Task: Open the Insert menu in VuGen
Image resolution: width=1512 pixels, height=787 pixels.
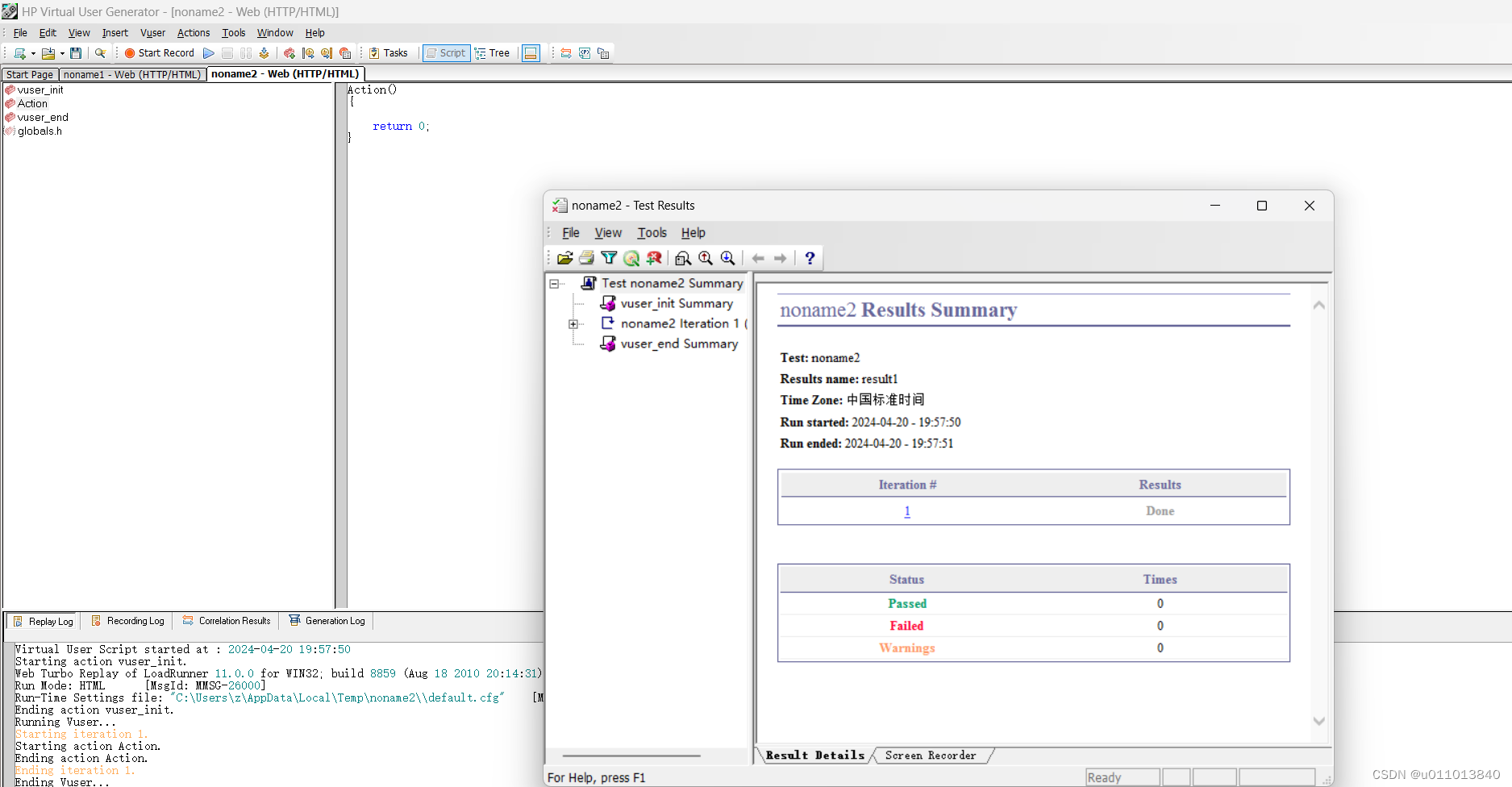Action: click(115, 33)
